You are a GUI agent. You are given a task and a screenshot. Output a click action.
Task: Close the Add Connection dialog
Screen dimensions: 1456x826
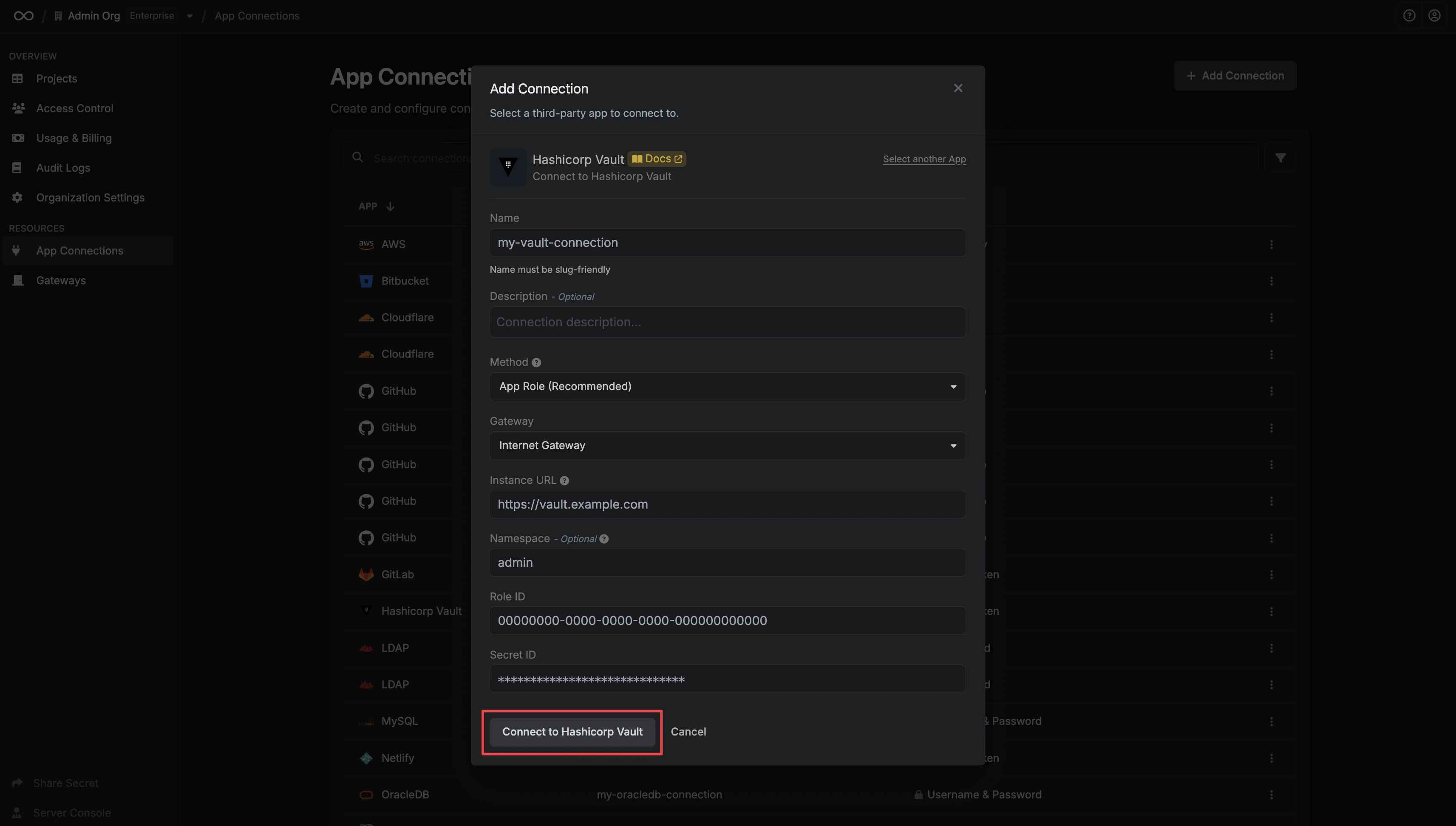pyautogui.click(x=958, y=88)
